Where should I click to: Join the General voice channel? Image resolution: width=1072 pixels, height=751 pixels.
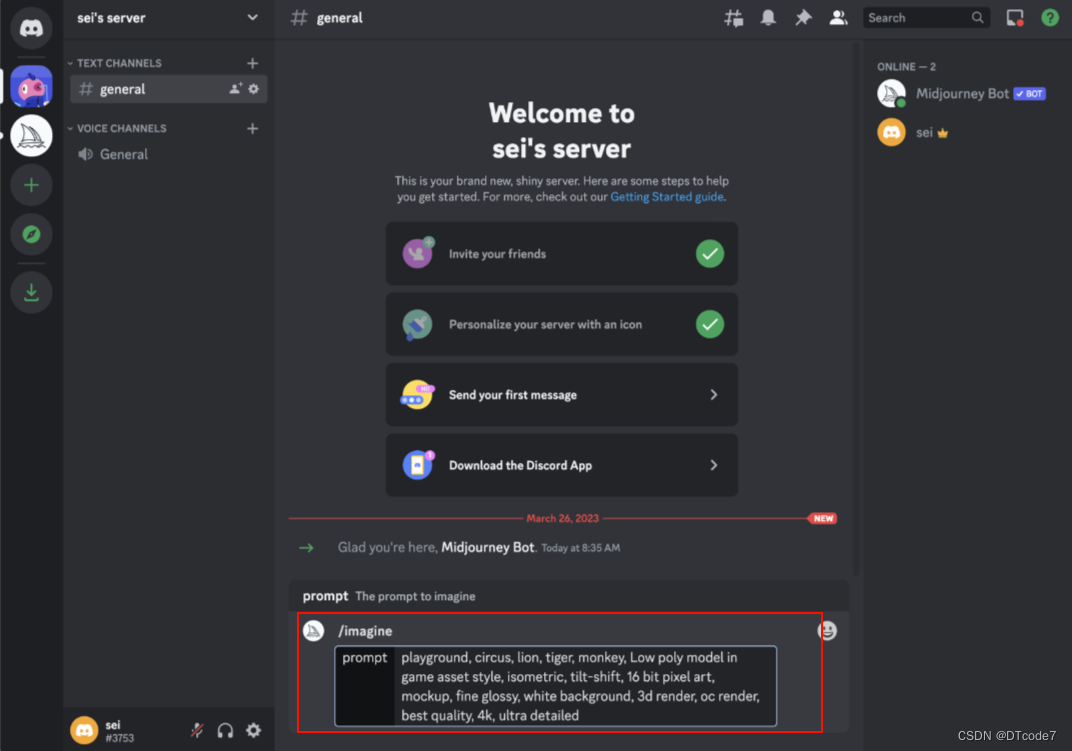(x=168, y=155)
